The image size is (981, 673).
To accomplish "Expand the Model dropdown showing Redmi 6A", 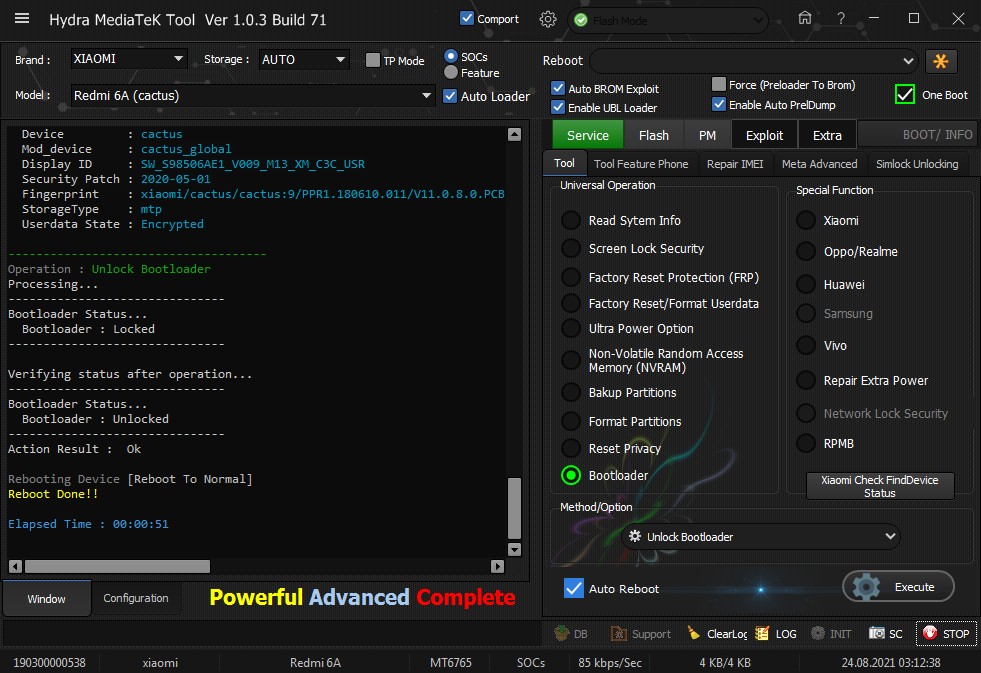I will click(252, 96).
